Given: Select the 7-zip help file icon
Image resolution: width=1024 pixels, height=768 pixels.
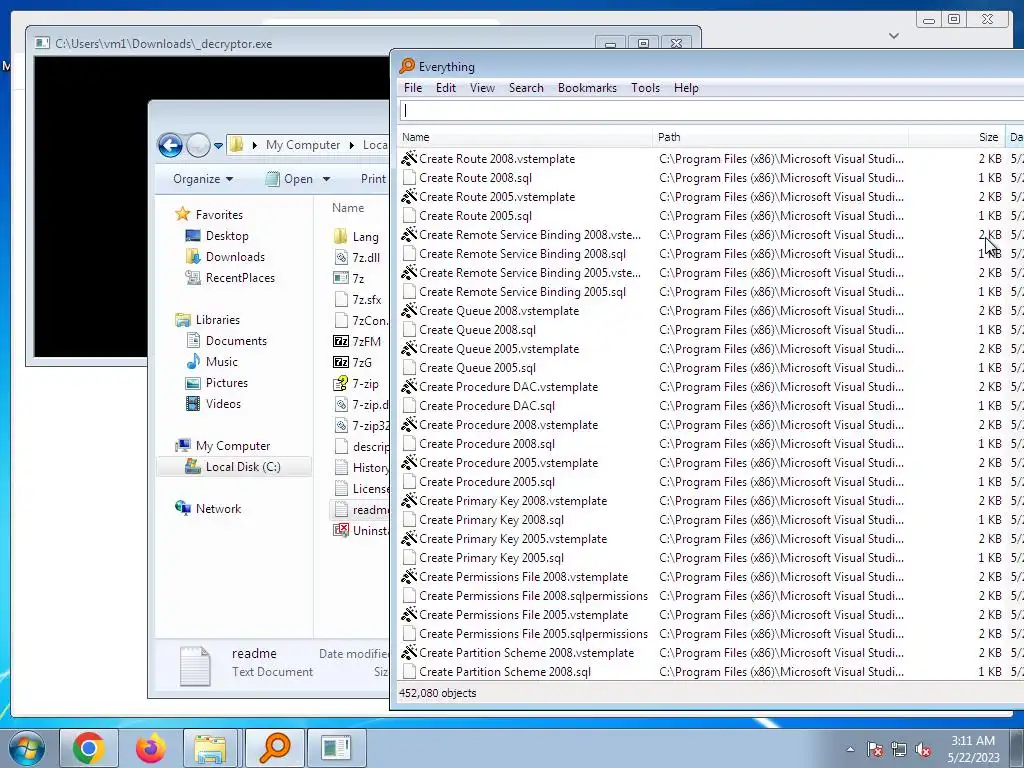Looking at the screenshot, I should (x=341, y=383).
